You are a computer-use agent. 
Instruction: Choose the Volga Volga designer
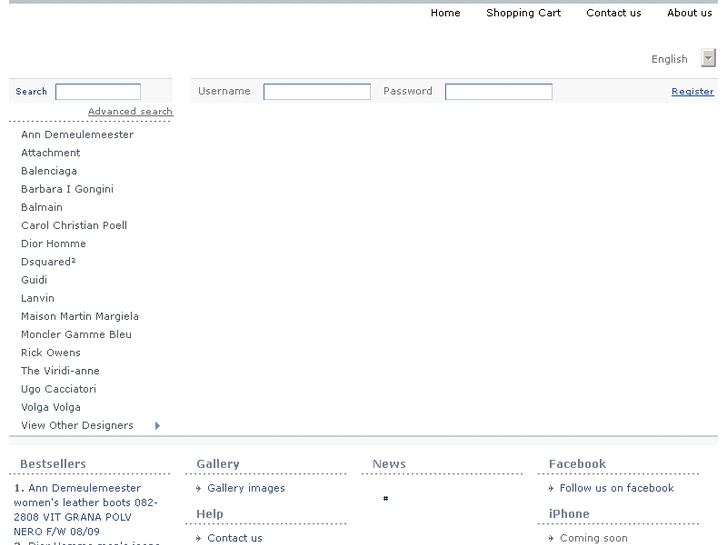pos(51,407)
